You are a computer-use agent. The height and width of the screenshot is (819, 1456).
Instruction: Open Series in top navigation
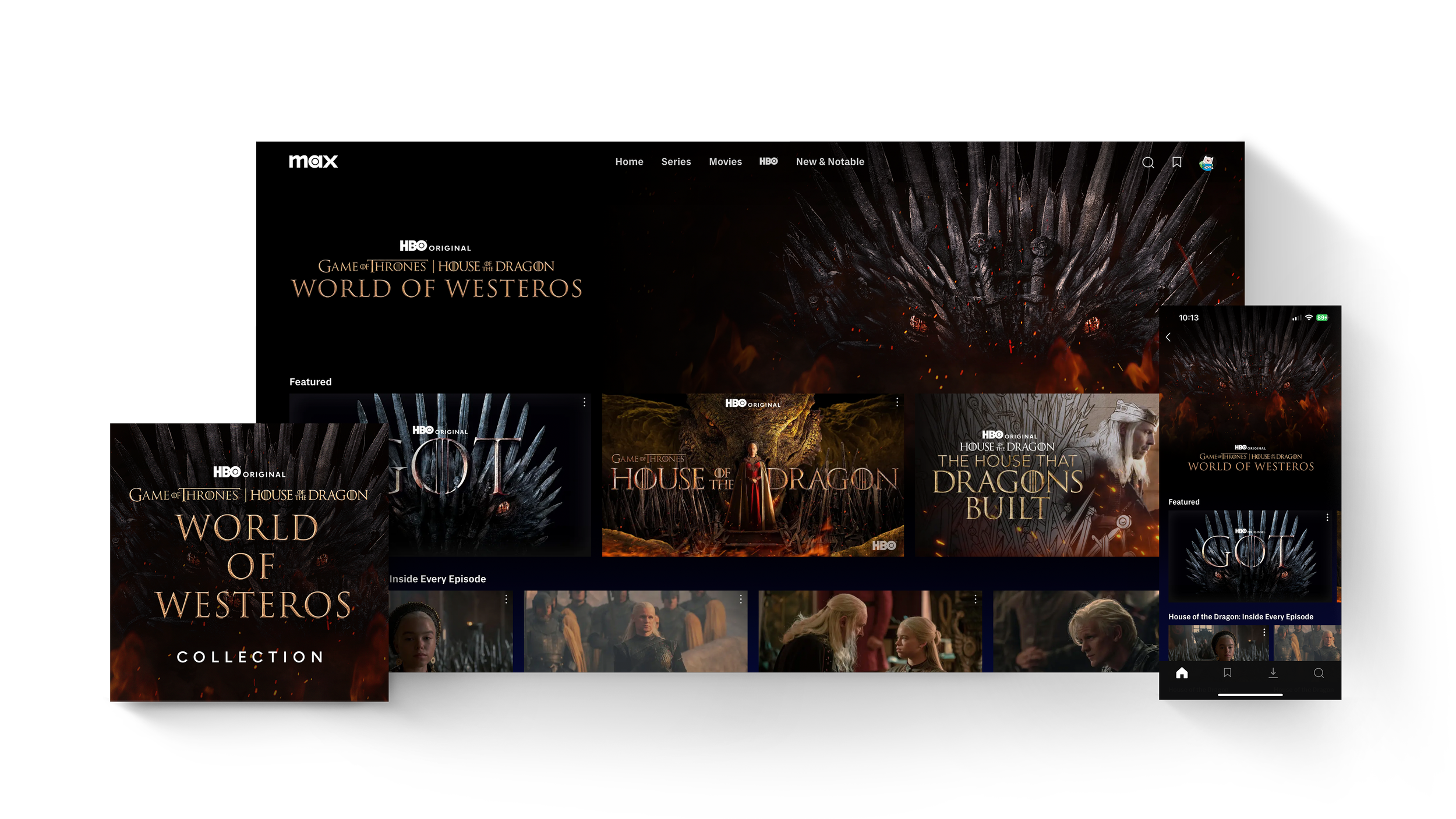pyautogui.click(x=676, y=162)
